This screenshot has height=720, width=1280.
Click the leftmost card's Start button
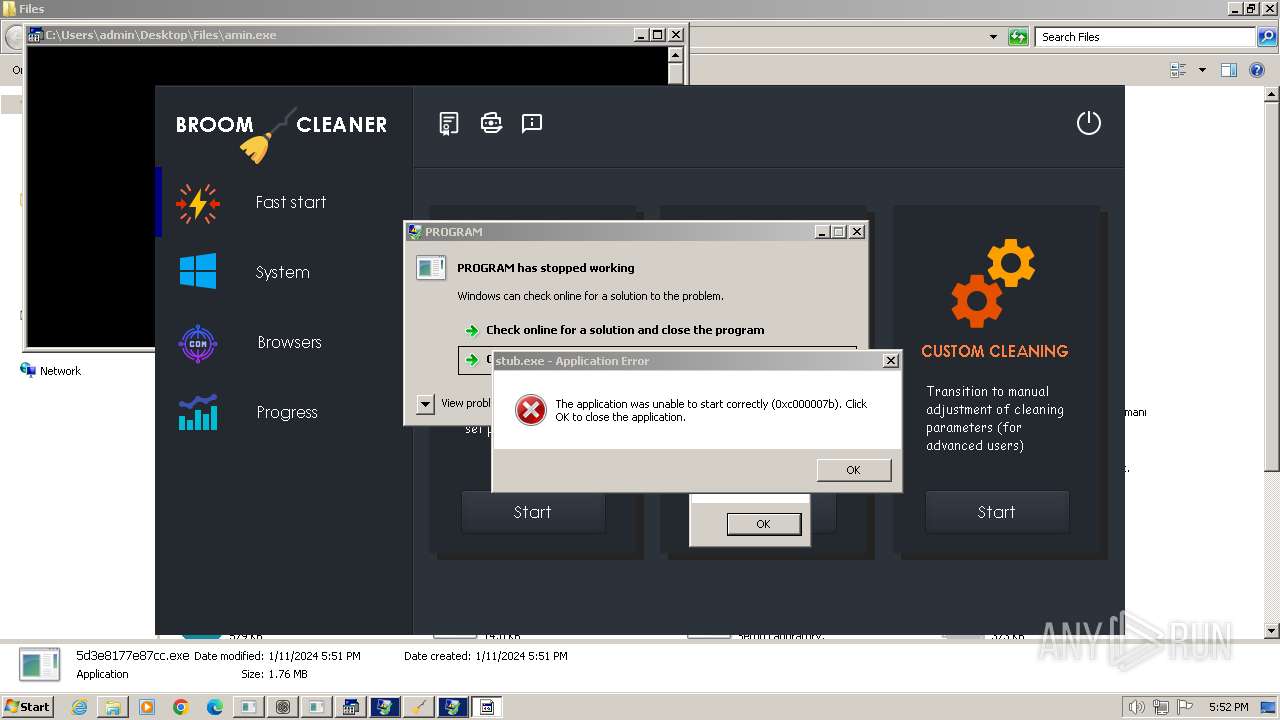tap(533, 512)
